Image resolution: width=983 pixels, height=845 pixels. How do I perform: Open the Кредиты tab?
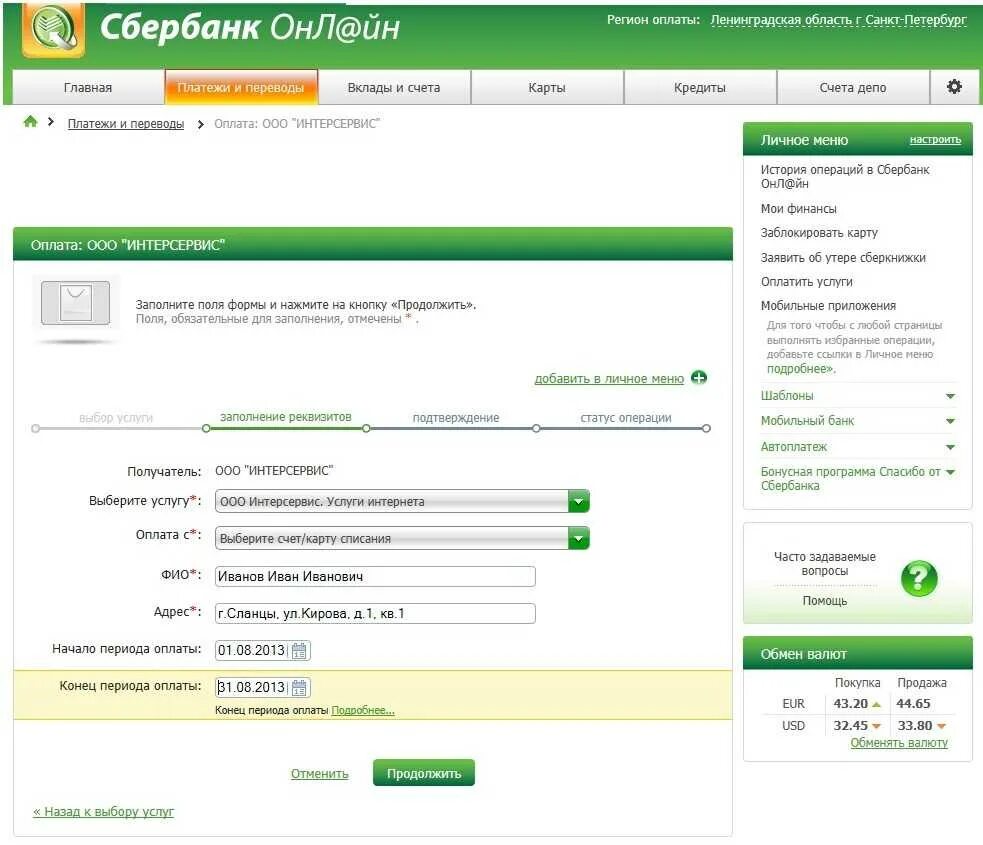pyautogui.click(x=700, y=88)
